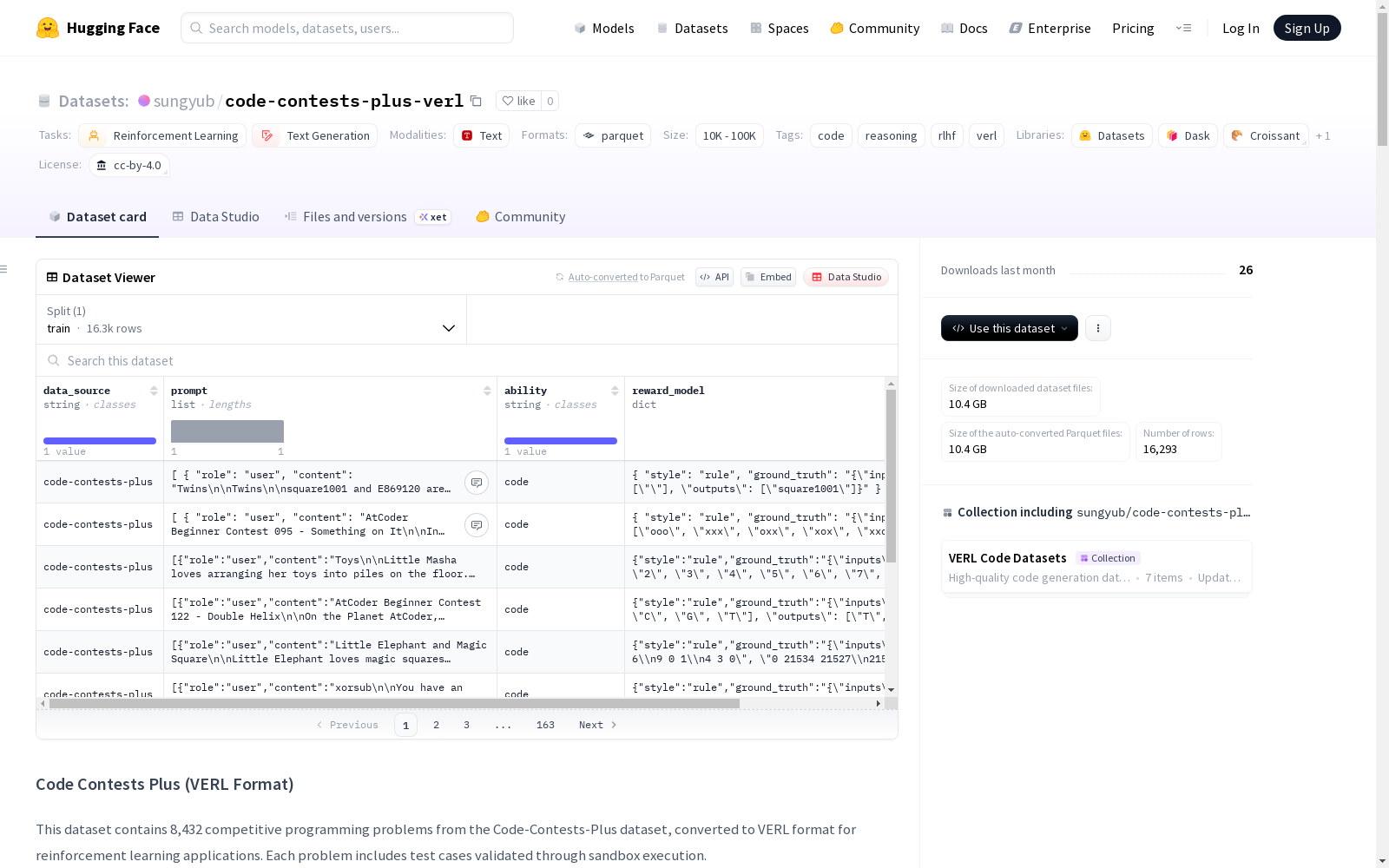Click the left sidebar toggle icon

click(x=3, y=269)
